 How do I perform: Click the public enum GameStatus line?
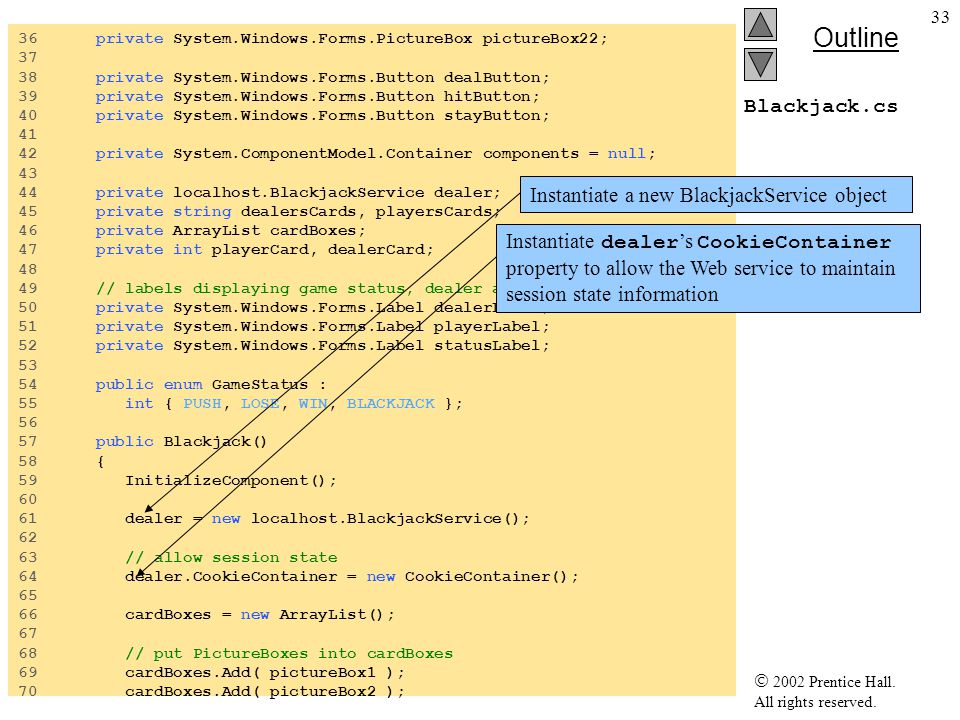pos(211,384)
